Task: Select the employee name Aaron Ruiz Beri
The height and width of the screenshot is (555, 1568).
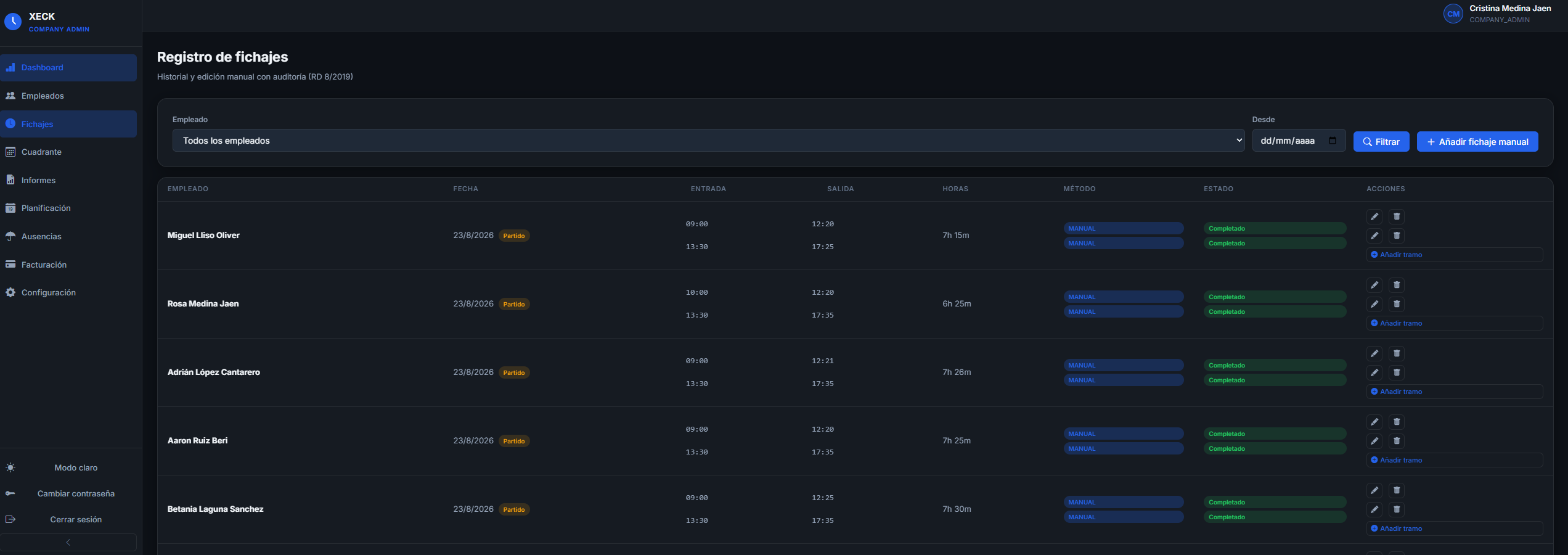Action: tap(197, 440)
